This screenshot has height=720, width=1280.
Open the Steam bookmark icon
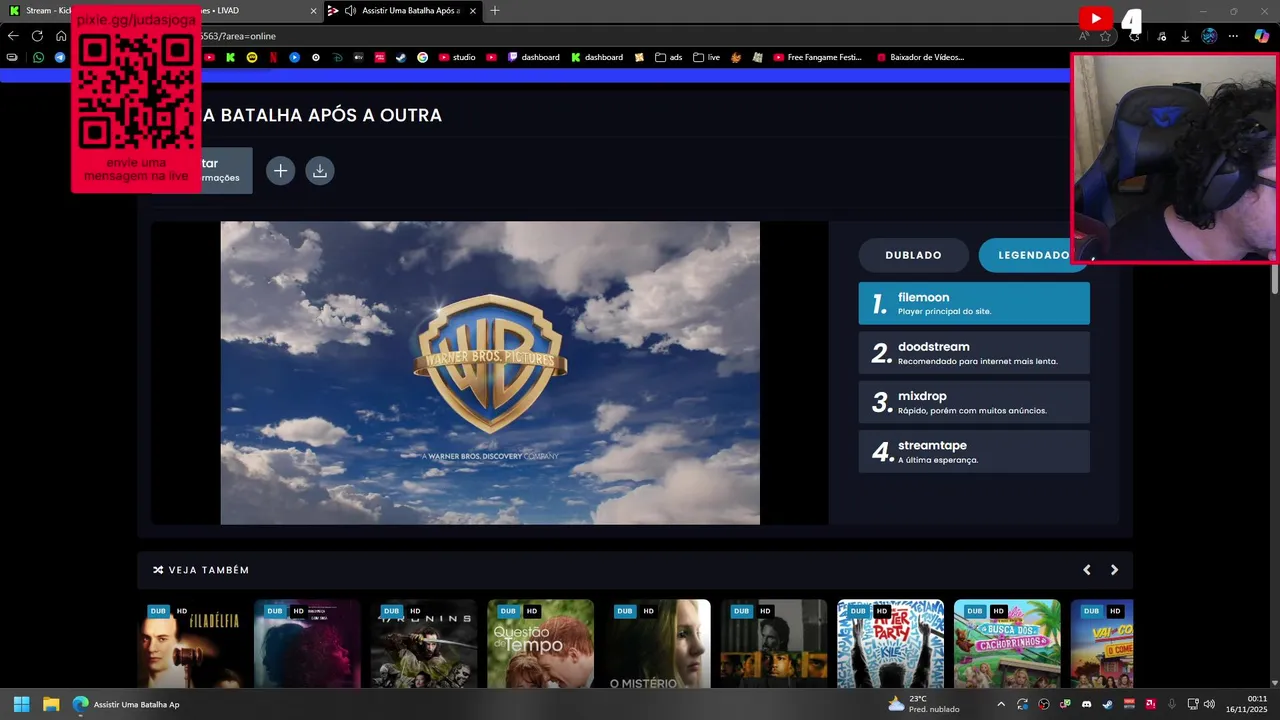pyautogui.click(x=401, y=57)
